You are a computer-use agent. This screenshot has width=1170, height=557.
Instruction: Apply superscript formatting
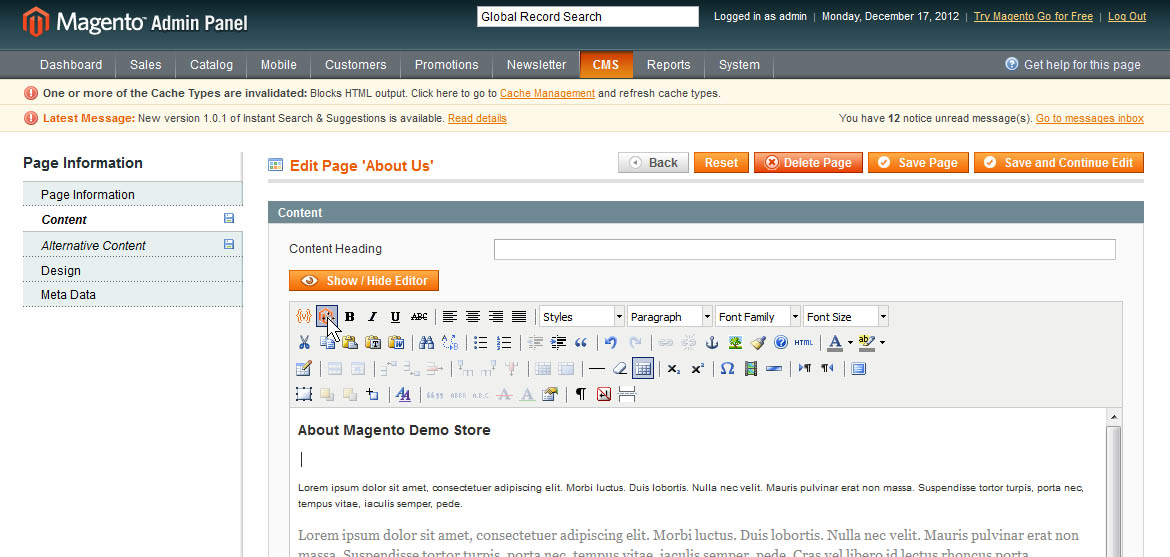click(x=697, y=369)
